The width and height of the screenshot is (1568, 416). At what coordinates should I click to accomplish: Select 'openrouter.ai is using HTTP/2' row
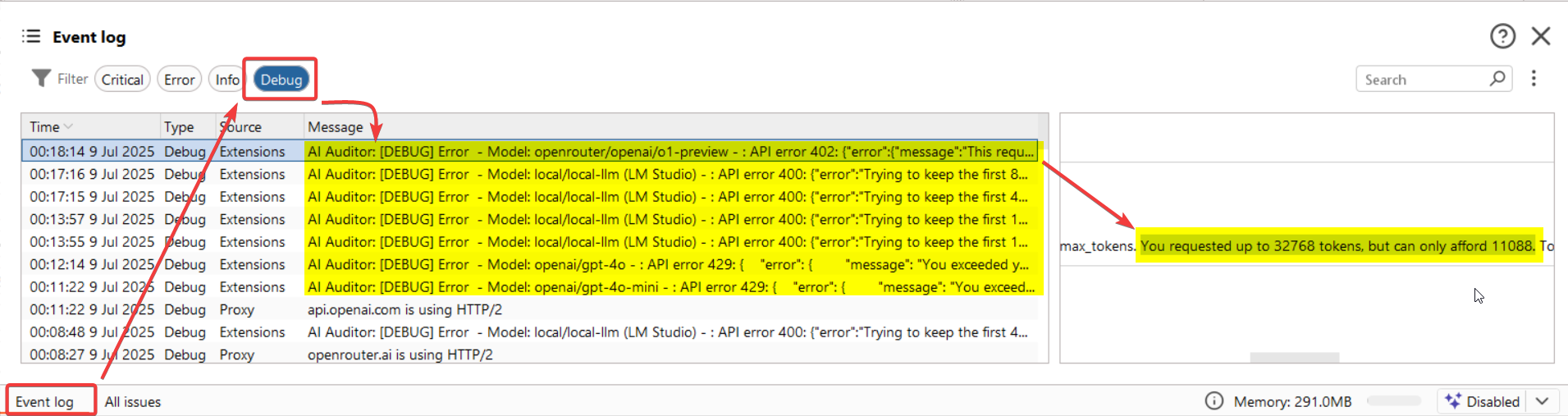click(530, 354)
